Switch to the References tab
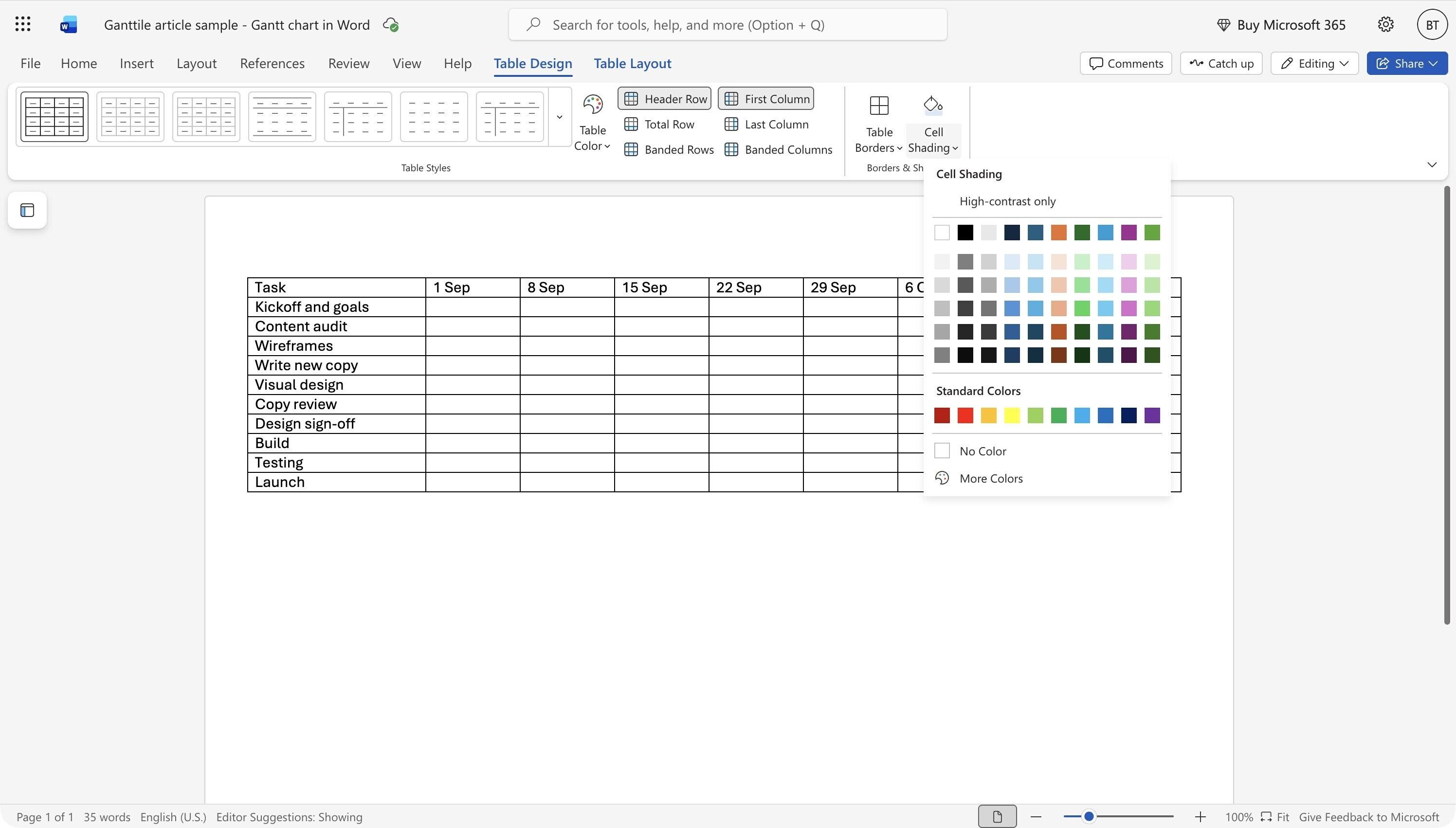The width and height of the screenshot is (1456, 828). coord(272,63)
